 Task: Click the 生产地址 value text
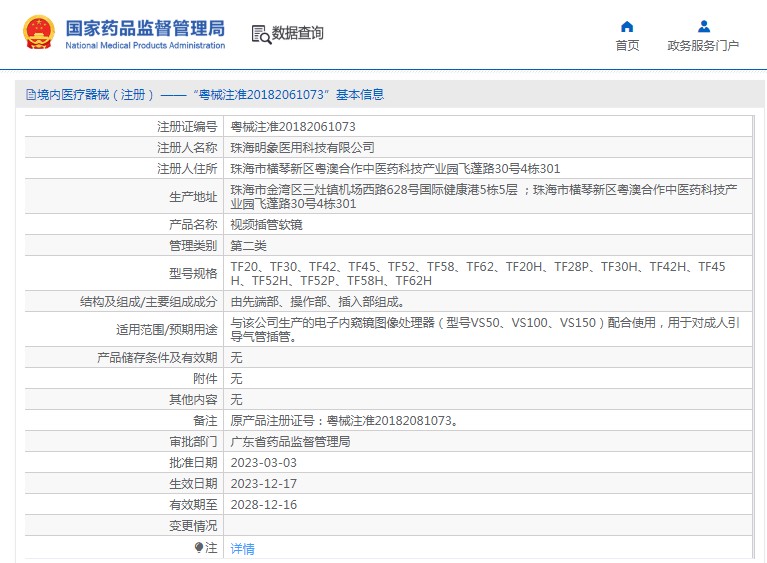484,197
